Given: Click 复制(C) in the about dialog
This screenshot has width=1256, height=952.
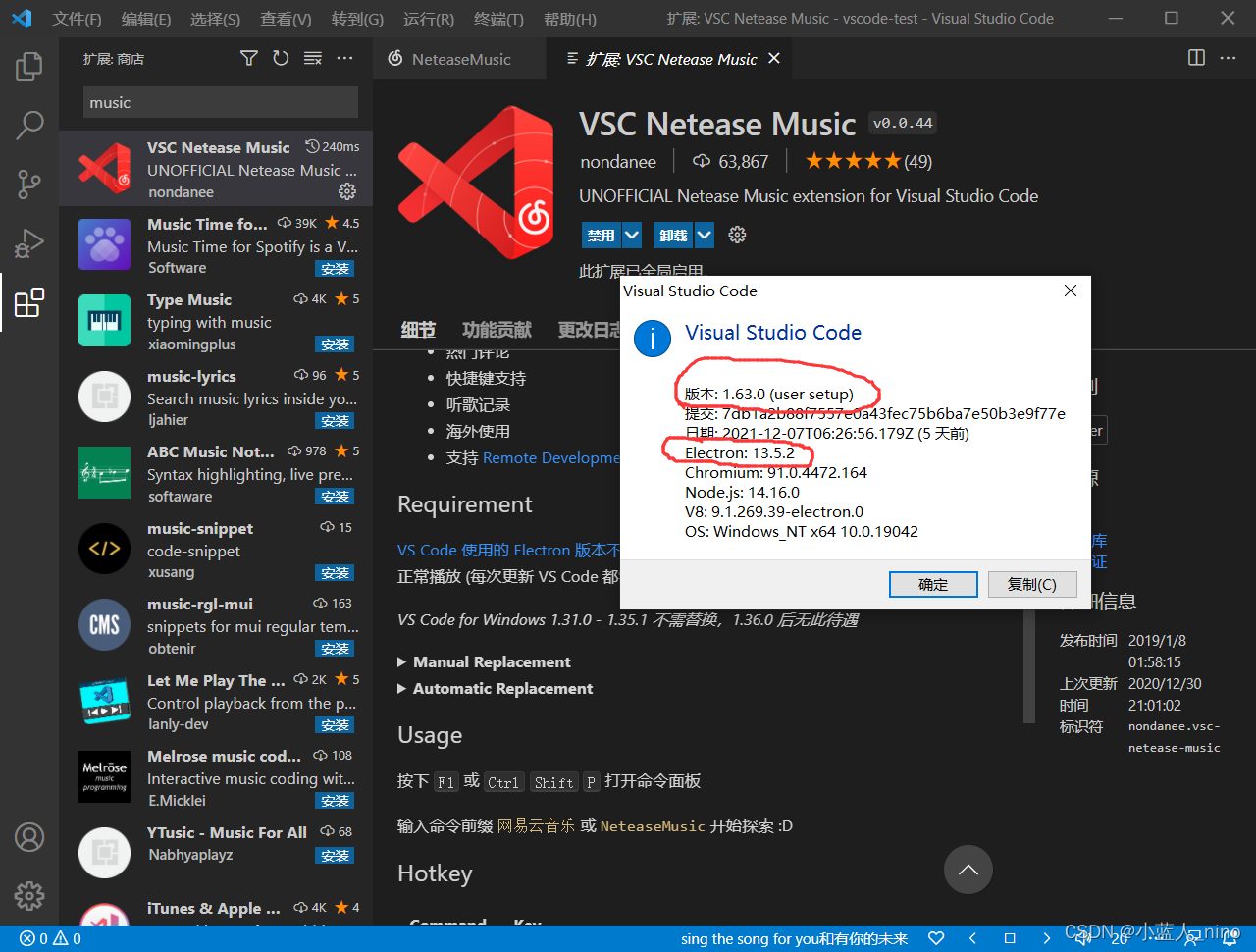Looking at the screenshot, I should point(1032,584).
